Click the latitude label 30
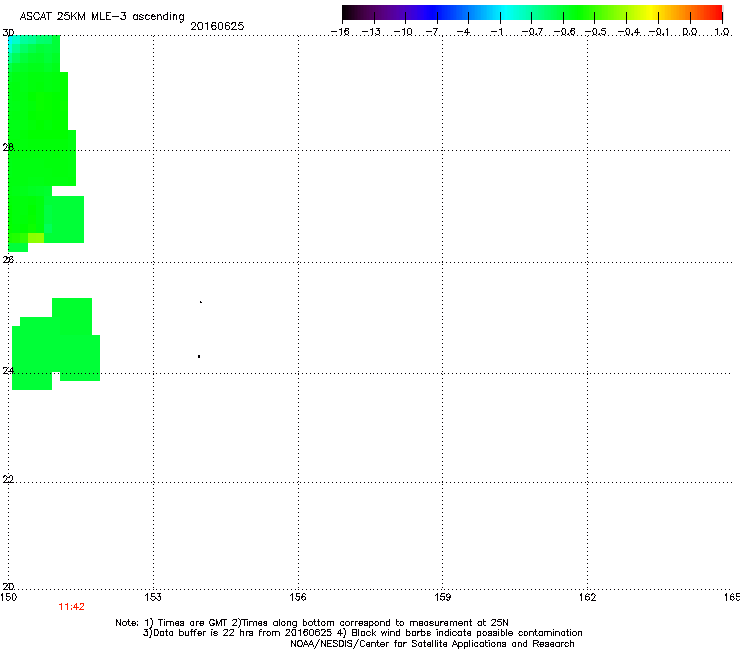This screenshot has width=740, height=650. (8, 33)
